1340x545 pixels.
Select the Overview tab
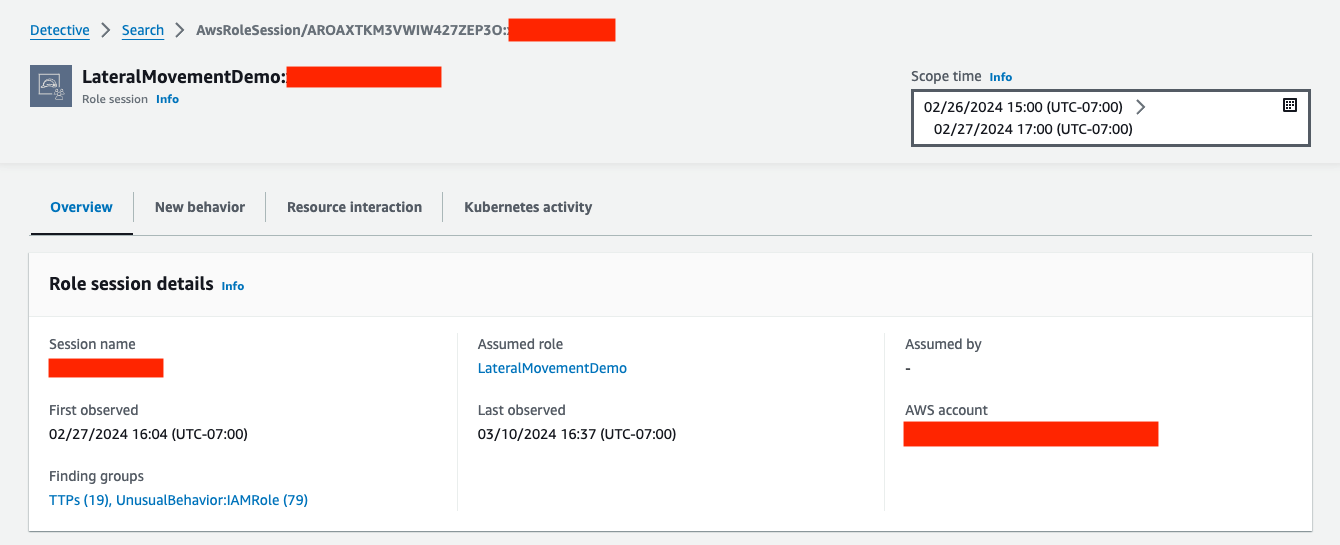(82, 207)
